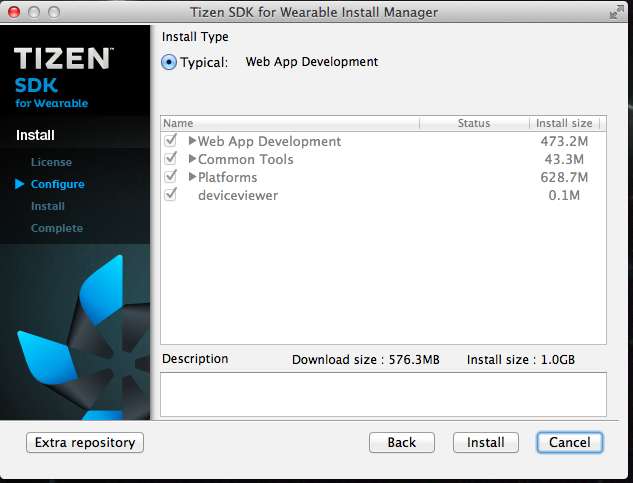
Task: Select the deviceviewer row label
Action: pyautogui.click(x=238, y=195)
